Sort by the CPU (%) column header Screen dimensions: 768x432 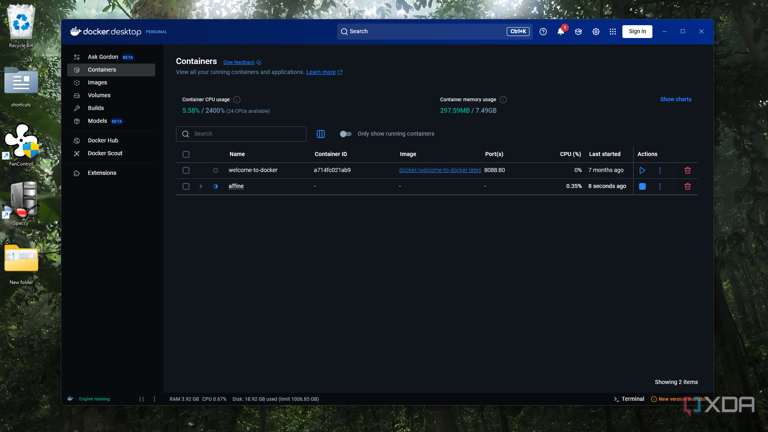pos(570,154)
